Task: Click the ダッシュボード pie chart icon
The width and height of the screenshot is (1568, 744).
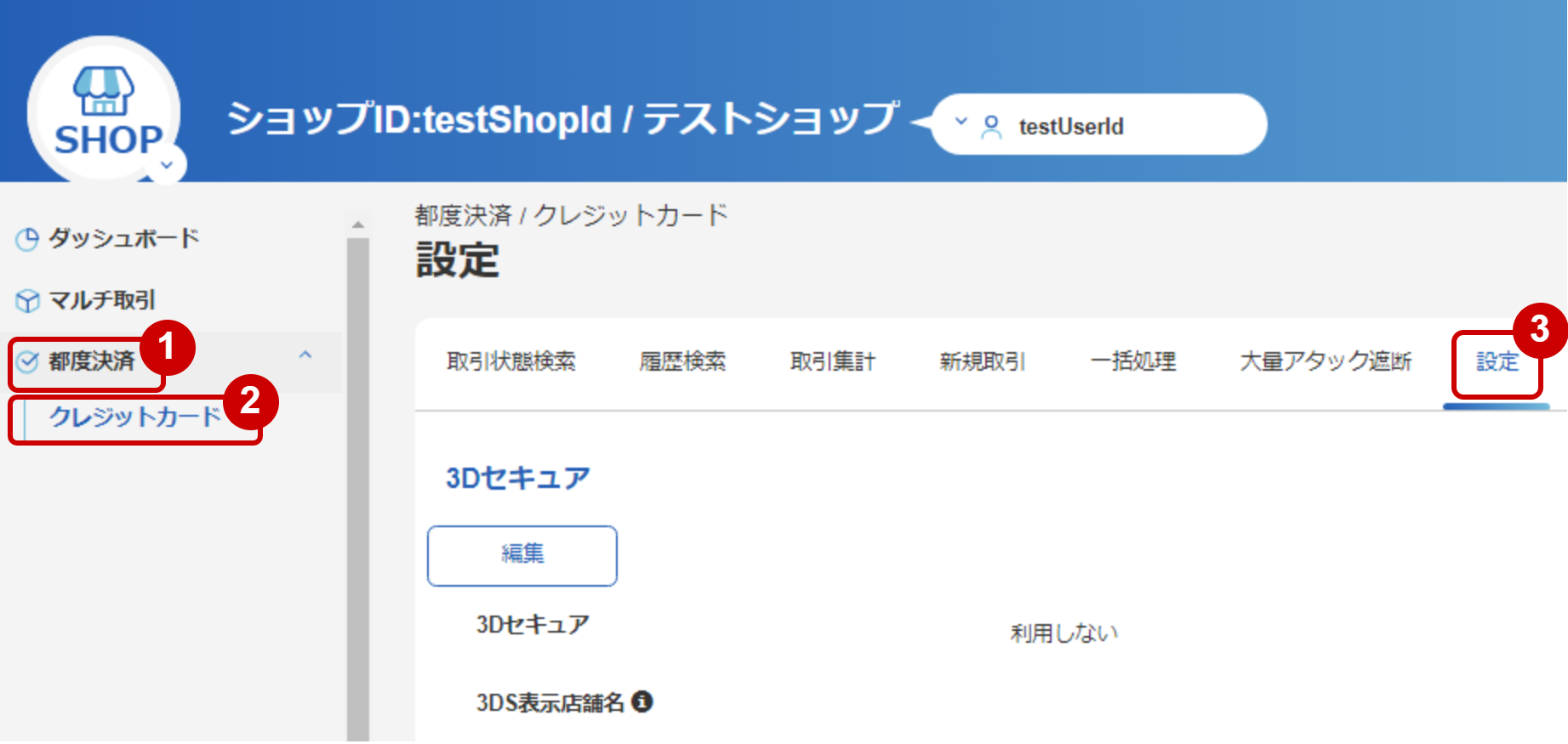Action: 27,240
